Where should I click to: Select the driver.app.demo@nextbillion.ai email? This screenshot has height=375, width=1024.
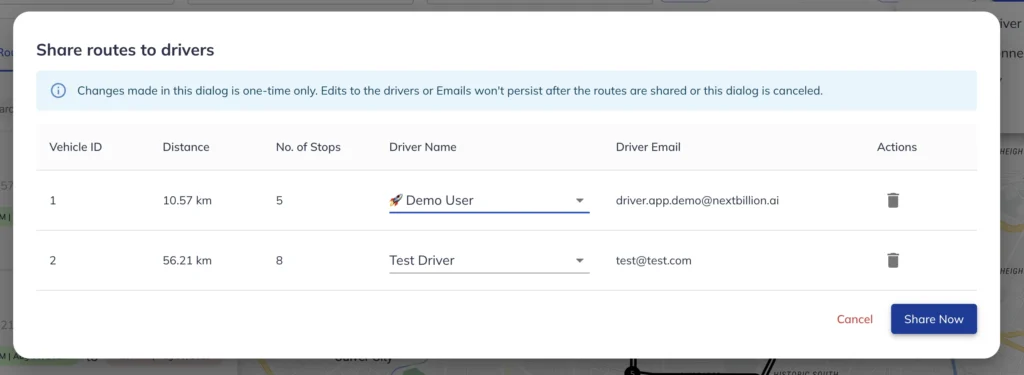pyautogui.click(x=697, y=201)
